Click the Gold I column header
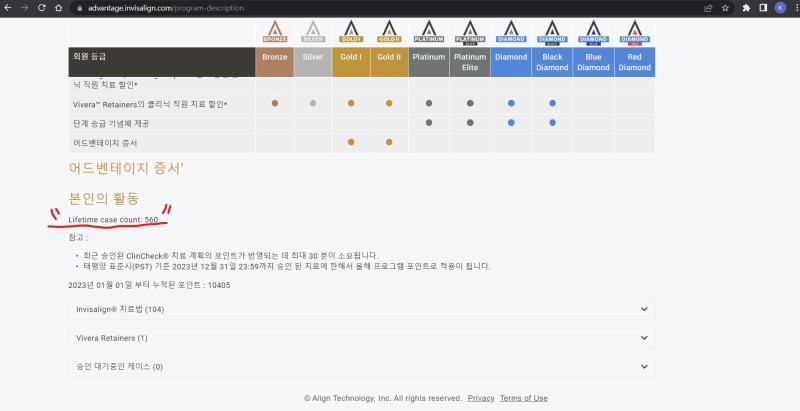800x411 pixels. pyautogui.click(x=351, y=62)
